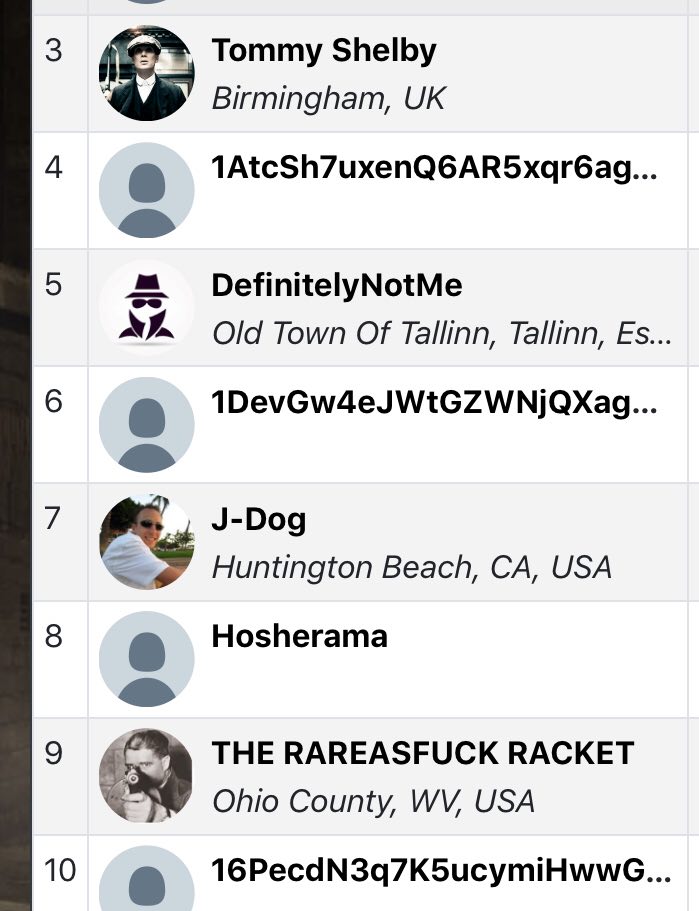Viewport: 699px width, 911px height.
Task: Open THE RAREASFUCK RACKET avatar photo
Action: (x=146, y=776)
